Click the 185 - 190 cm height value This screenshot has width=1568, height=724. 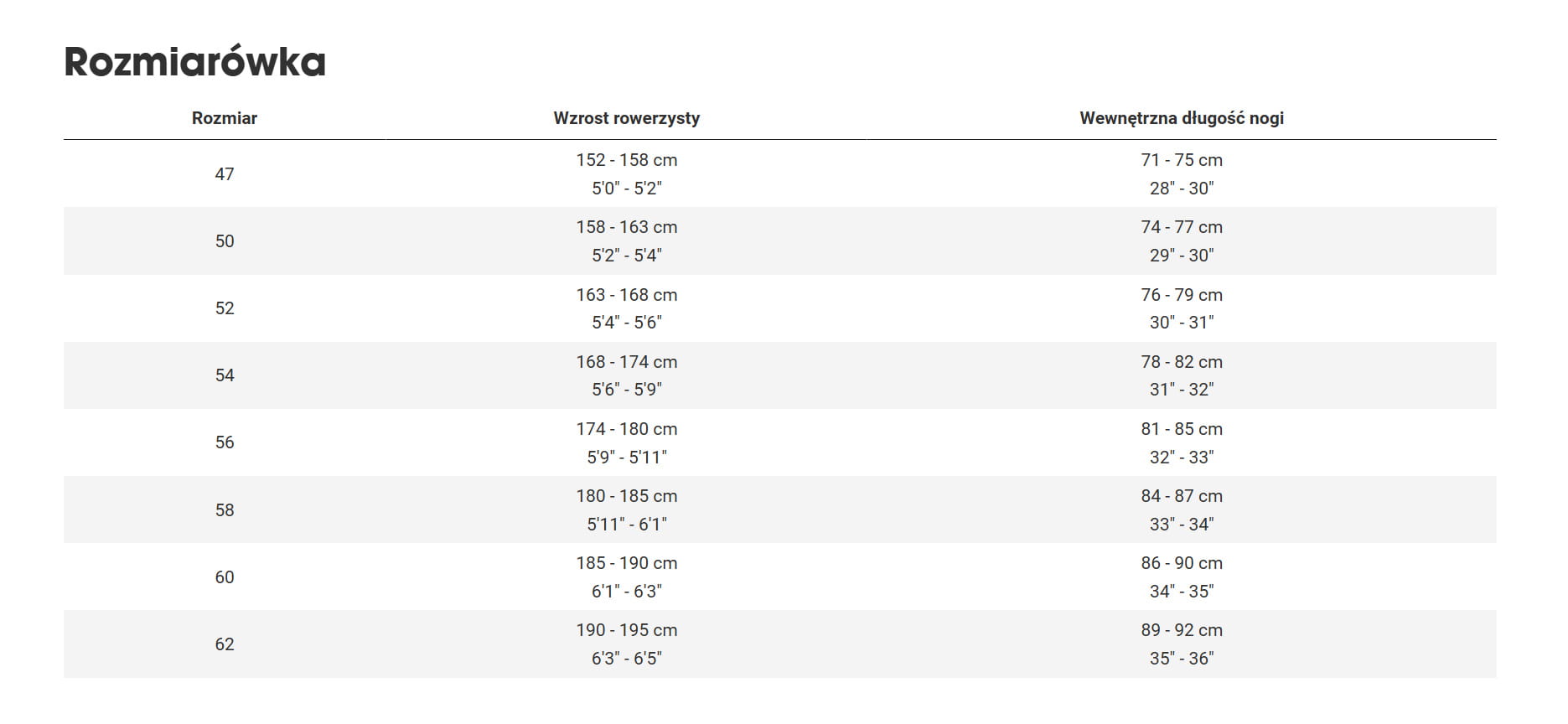coord(626,563)
